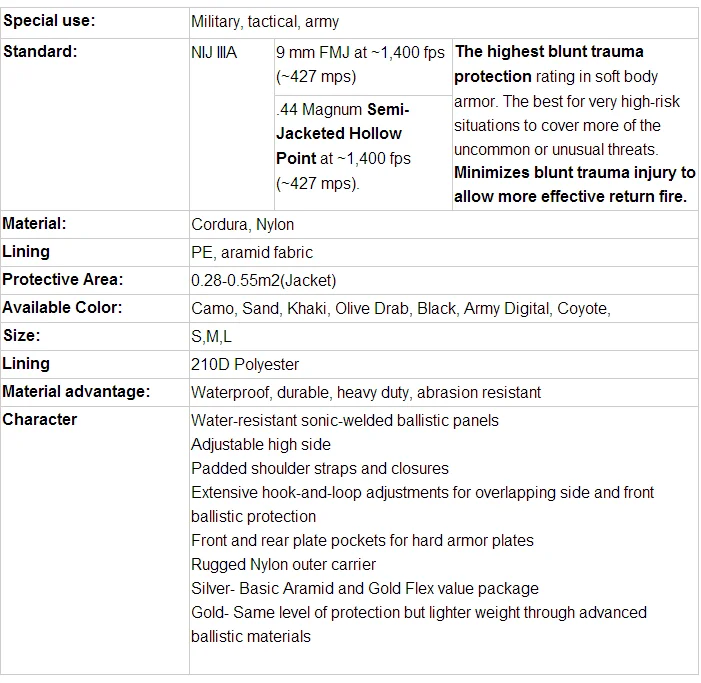
Task: Click the 'Protective Area:' label
Action: tap(63, 279)
